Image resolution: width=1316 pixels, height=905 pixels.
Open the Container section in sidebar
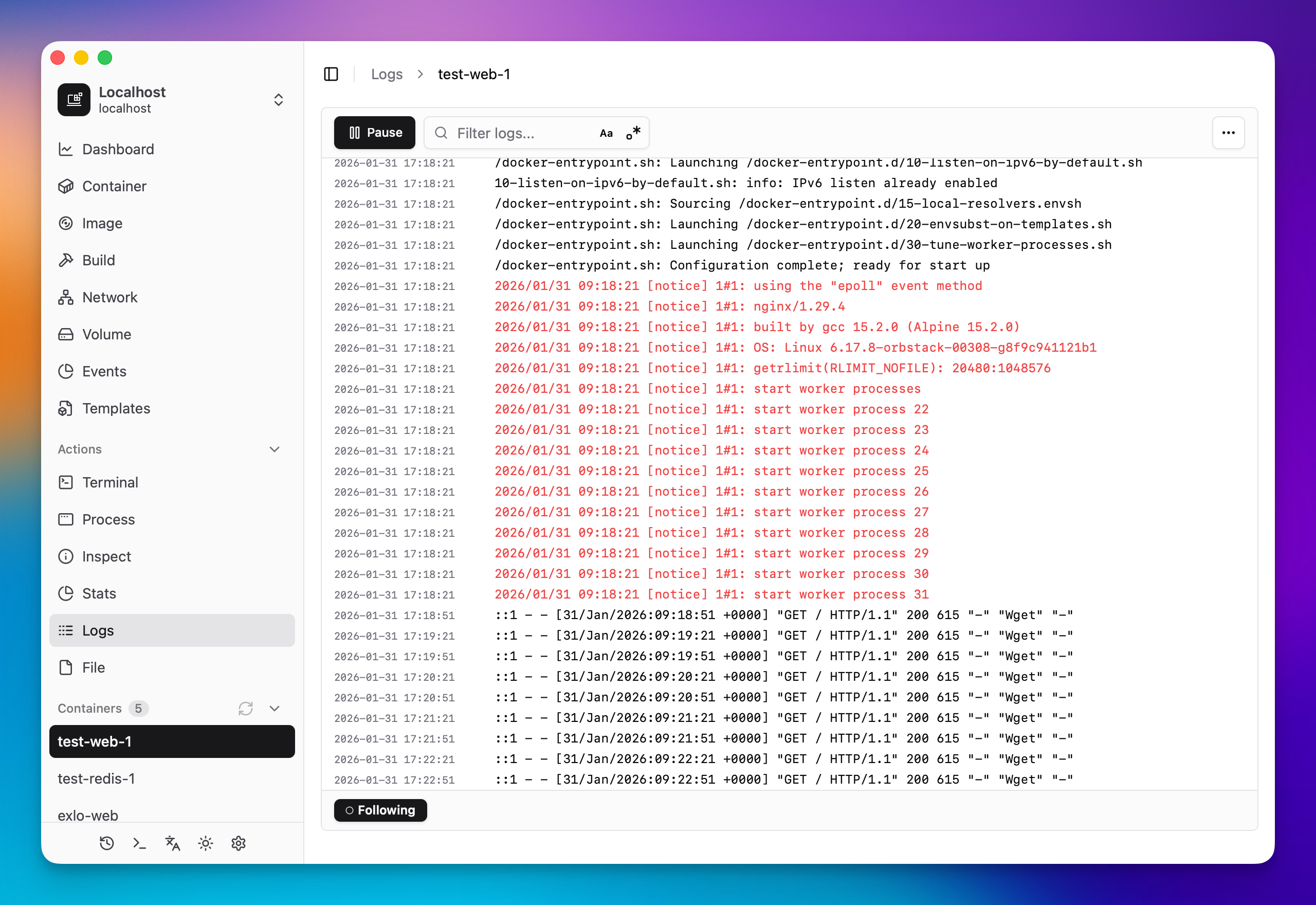pos(114,186)
